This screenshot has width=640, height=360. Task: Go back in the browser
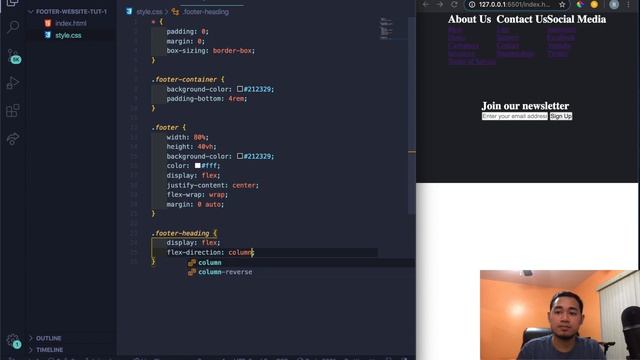click(426, 4)
